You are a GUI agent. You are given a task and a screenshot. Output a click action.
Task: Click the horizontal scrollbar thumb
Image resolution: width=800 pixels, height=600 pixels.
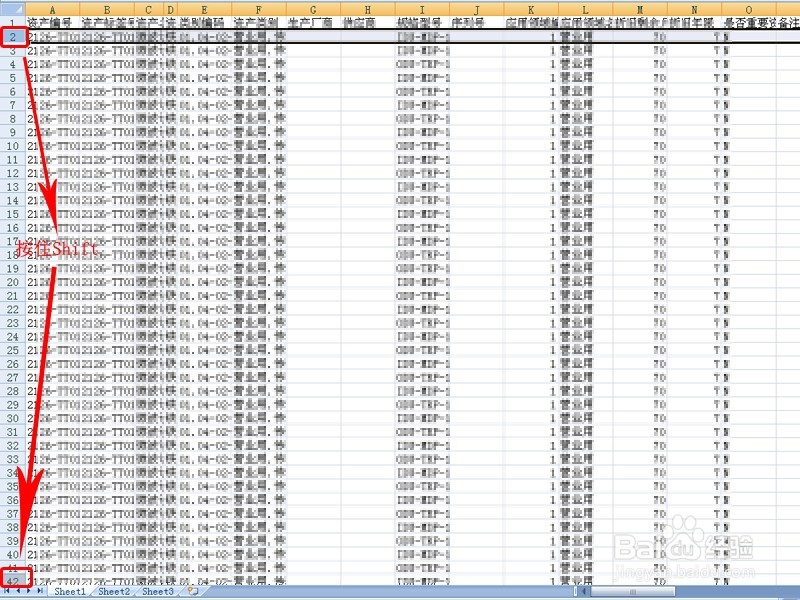[633, 592]
